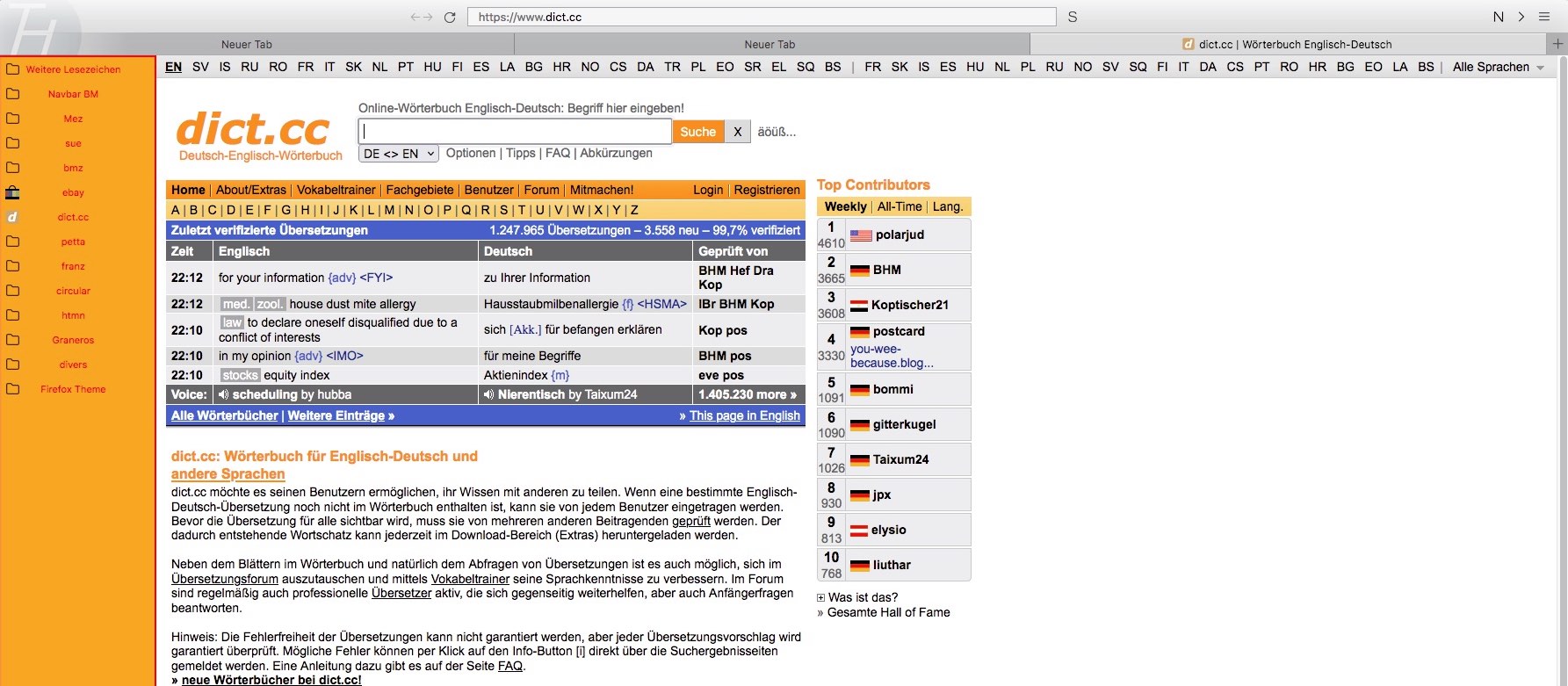
Task: Click the sue bookmark folder icon
Action: pyautogui.click(x=12, y=143)
